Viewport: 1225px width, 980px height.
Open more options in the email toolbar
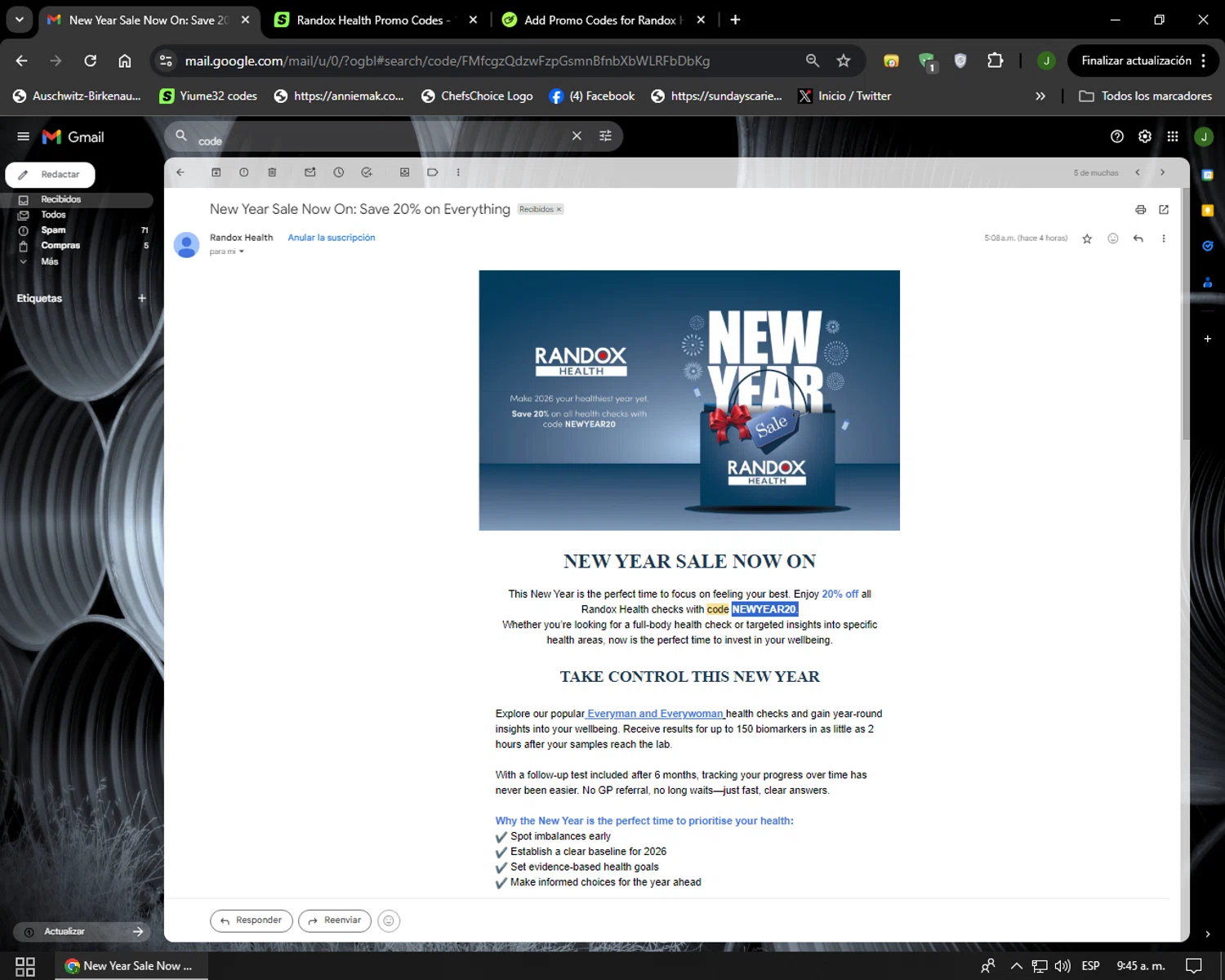click(x=458, y=172)
